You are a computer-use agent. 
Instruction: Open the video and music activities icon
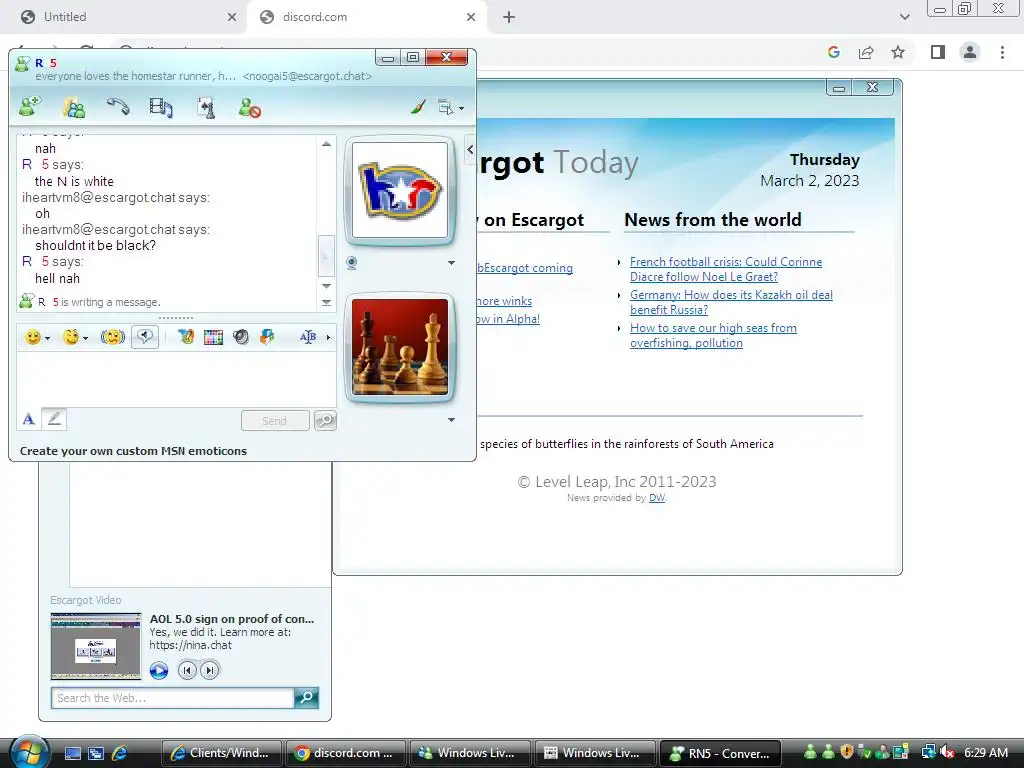[161, 107]
